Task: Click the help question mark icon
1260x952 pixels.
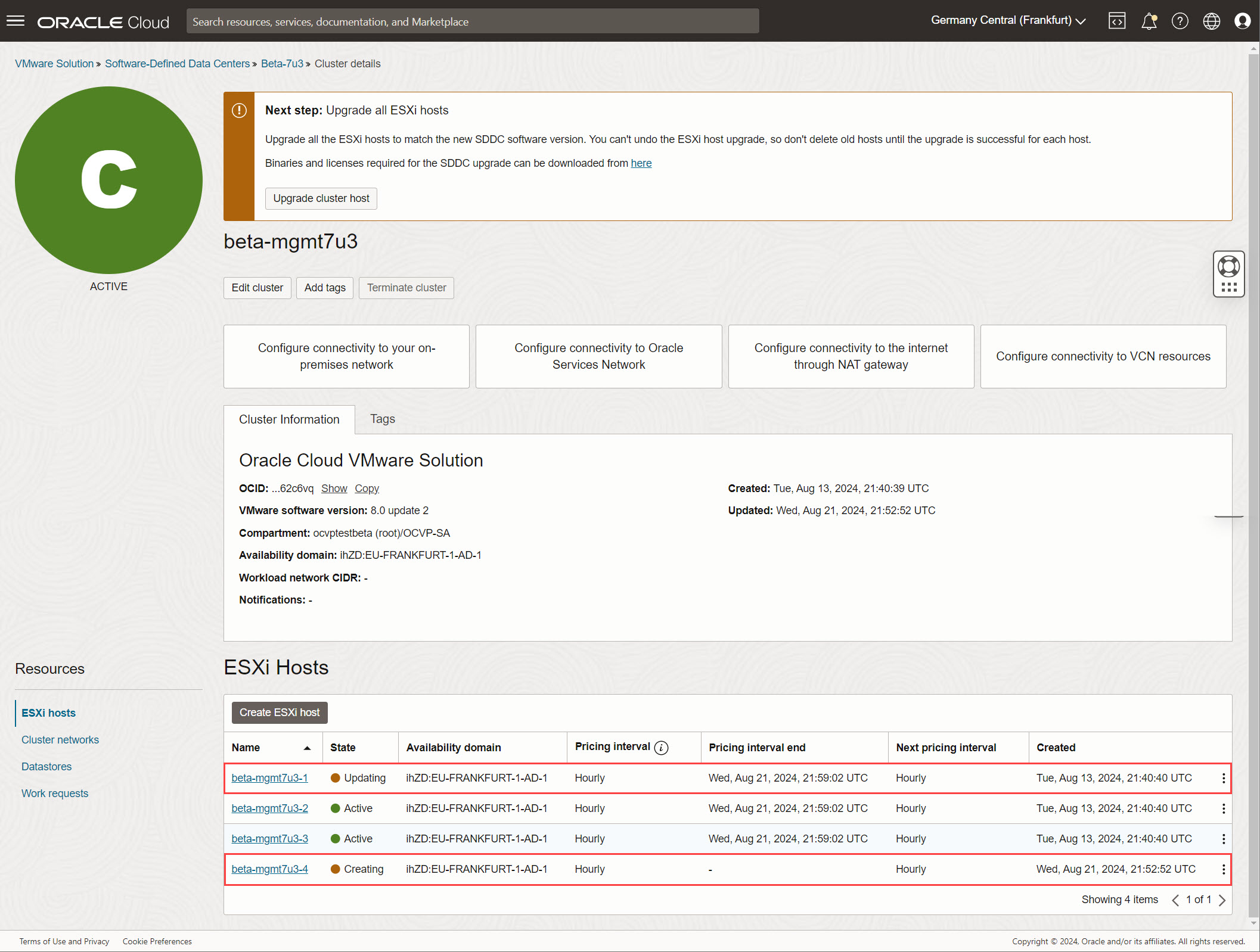Action: 1180,21
